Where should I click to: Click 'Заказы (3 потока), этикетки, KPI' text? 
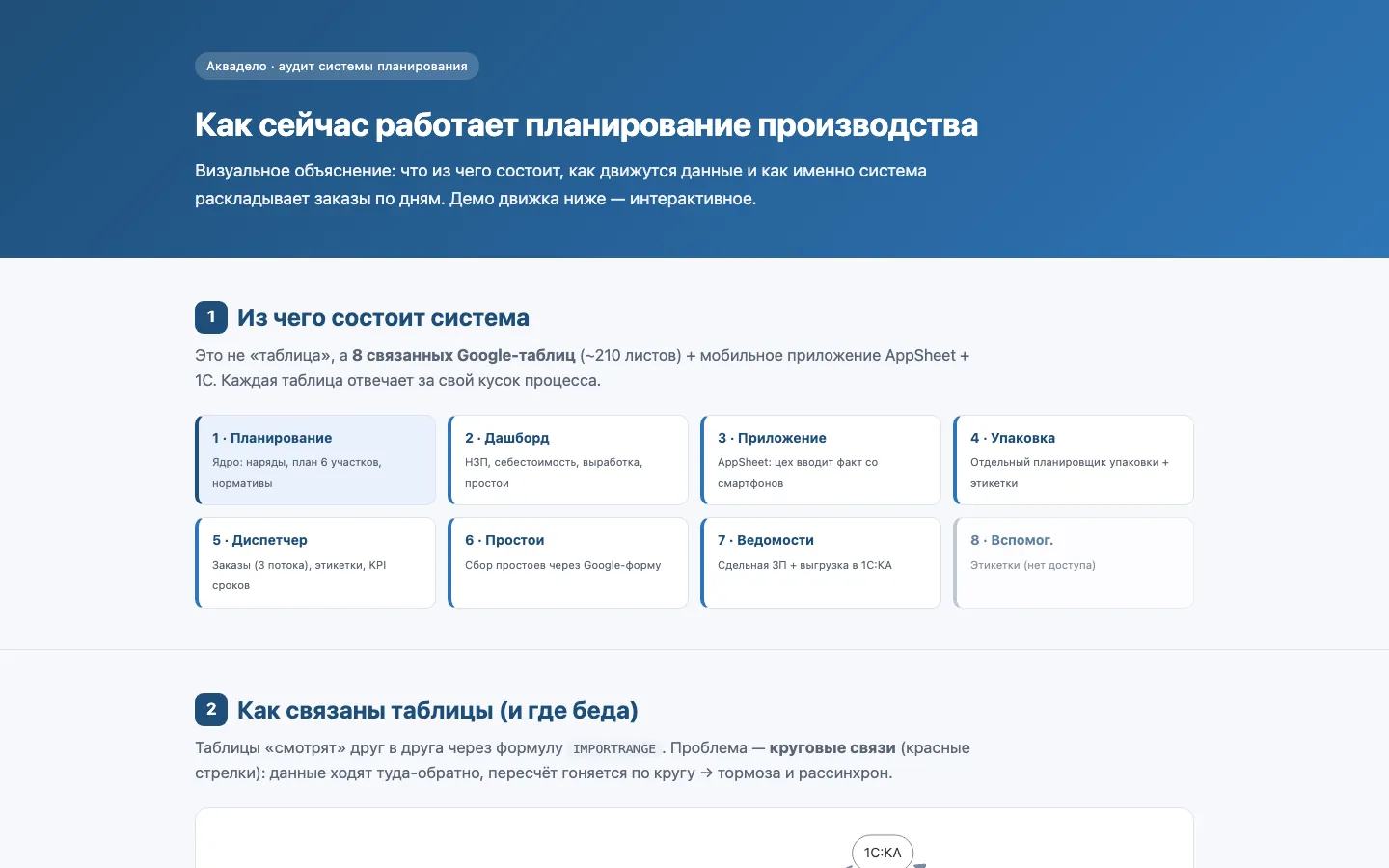click(299, 576)
